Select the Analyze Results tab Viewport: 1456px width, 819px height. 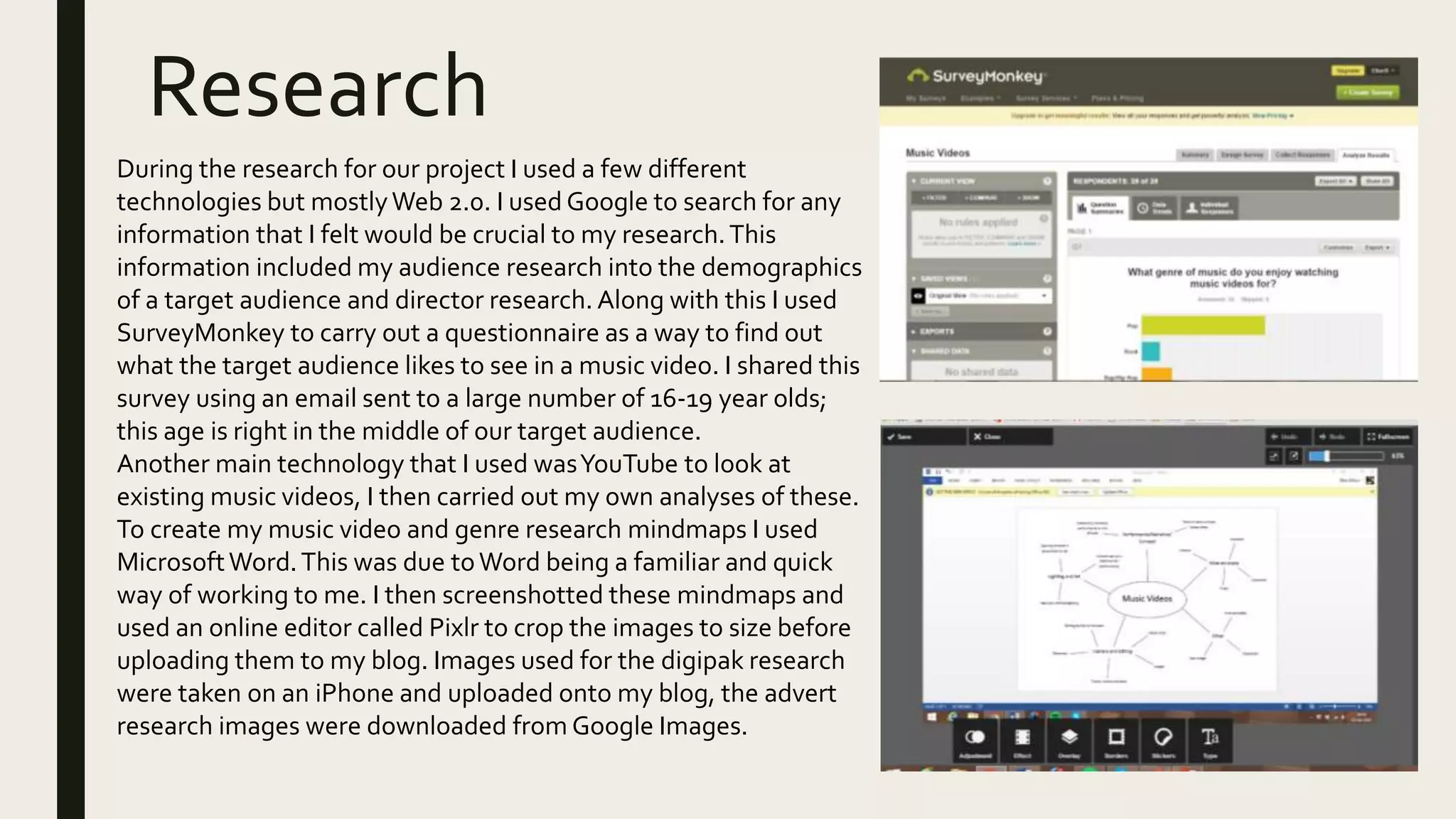pos(1366,154)
